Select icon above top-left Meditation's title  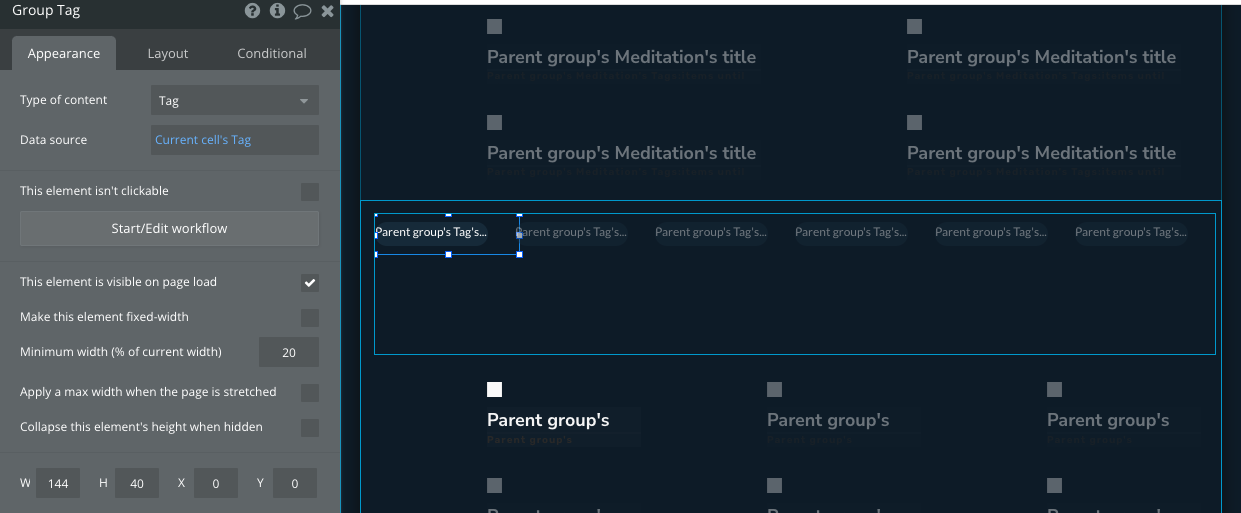[x=494, y=27]
